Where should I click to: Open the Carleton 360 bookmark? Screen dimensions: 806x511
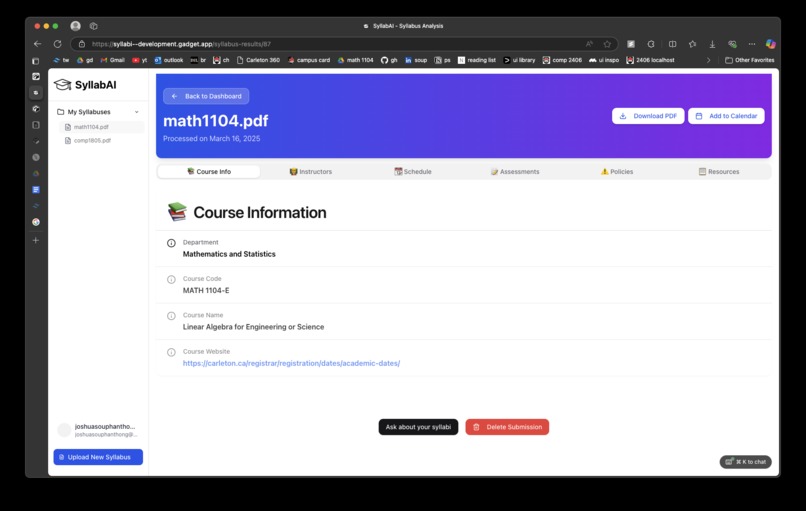pyautogui.click(x=258, y=60)
